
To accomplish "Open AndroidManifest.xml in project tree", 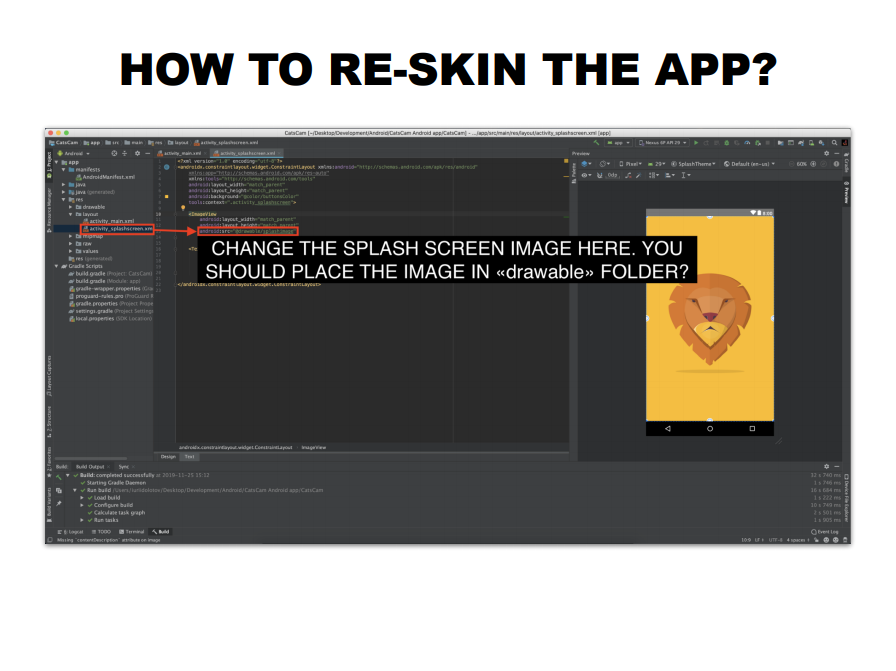I will pyautogui.click(x=106, y=177).
